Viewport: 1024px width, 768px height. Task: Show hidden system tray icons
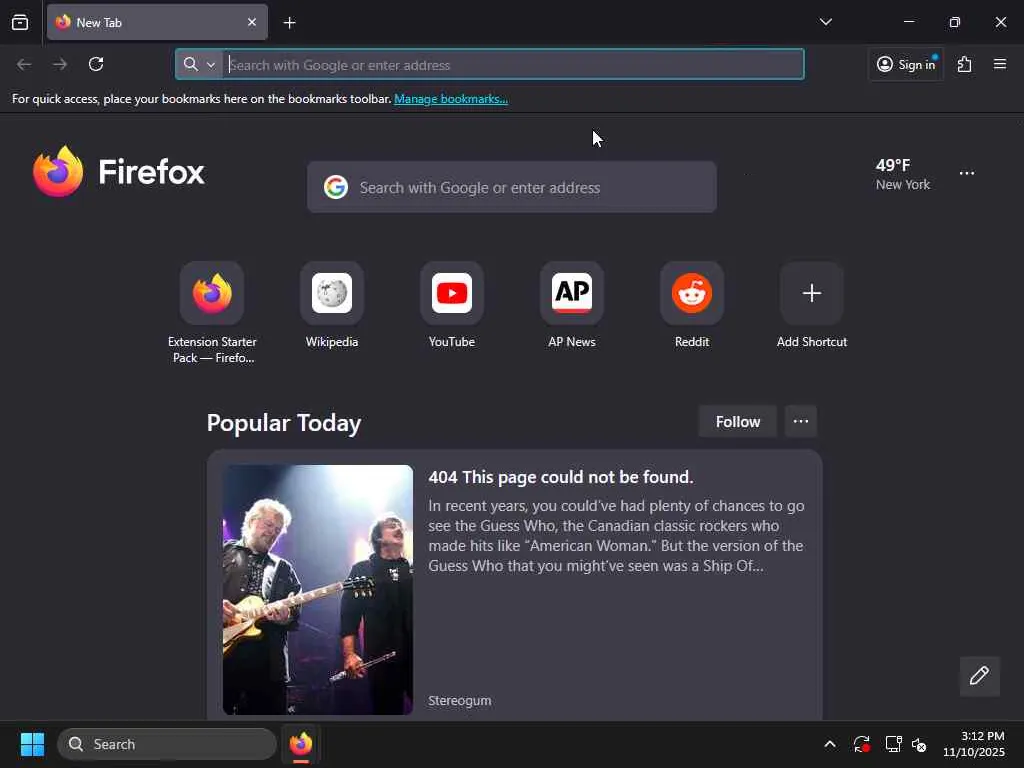click(x=829, y=744)
